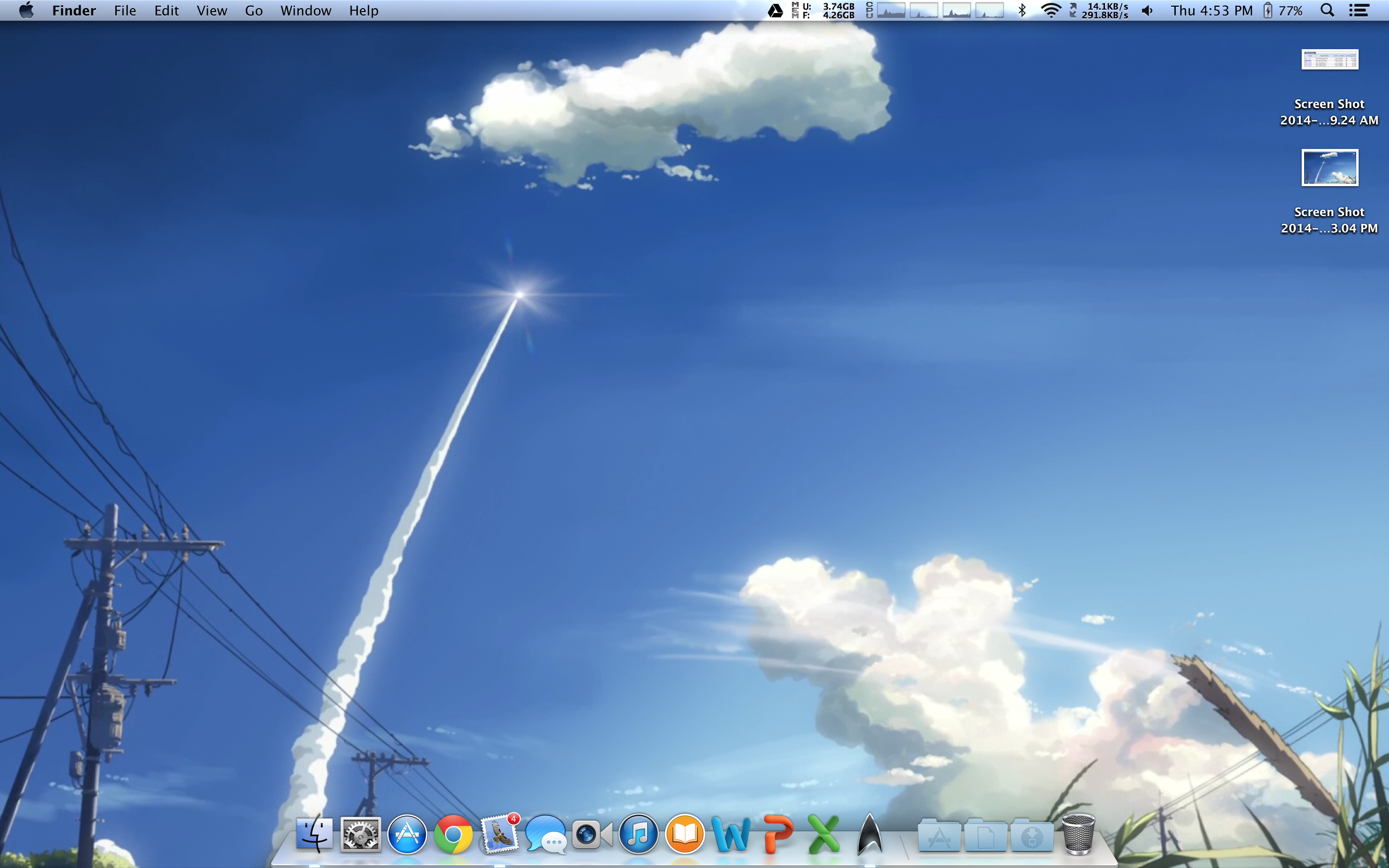Open Mail with unread badge
Viewport: 1389px width, 868px height.
tap(499, 834)
